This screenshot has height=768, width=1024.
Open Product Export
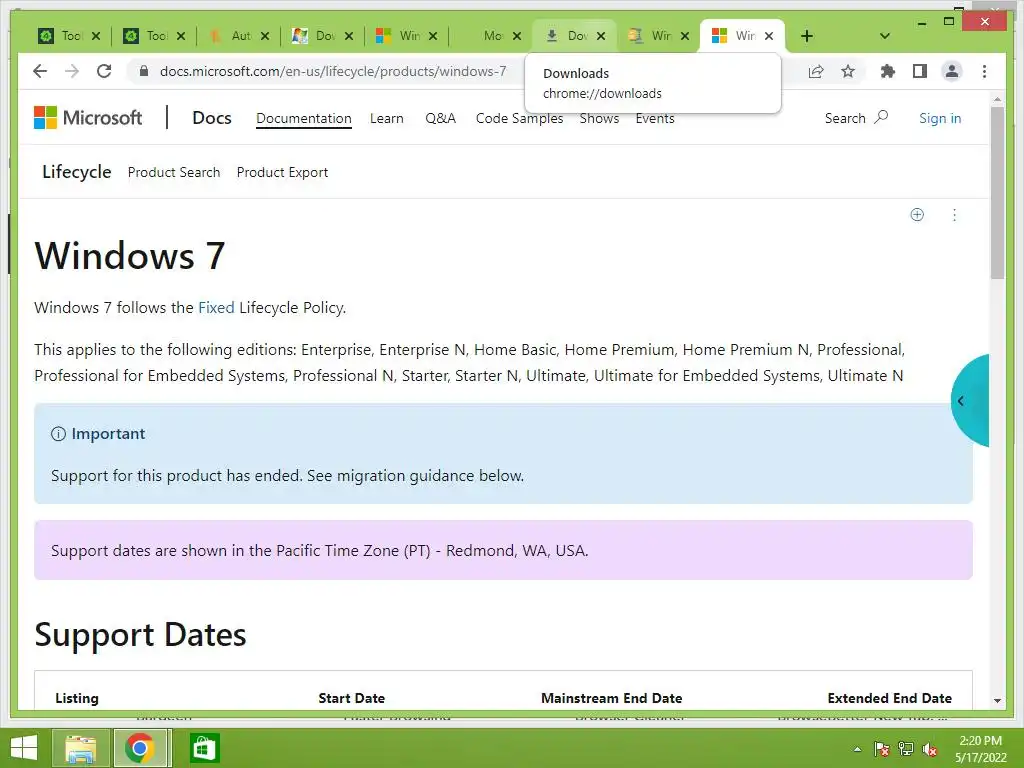[x=282, y=172]
